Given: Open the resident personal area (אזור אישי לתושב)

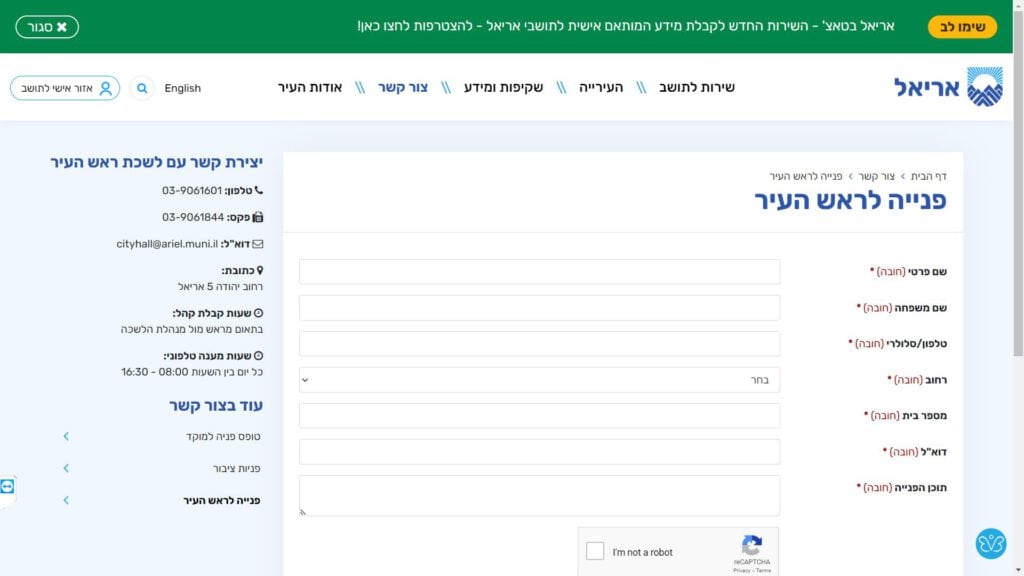Looking at the screenshot, I should point(65,88).
